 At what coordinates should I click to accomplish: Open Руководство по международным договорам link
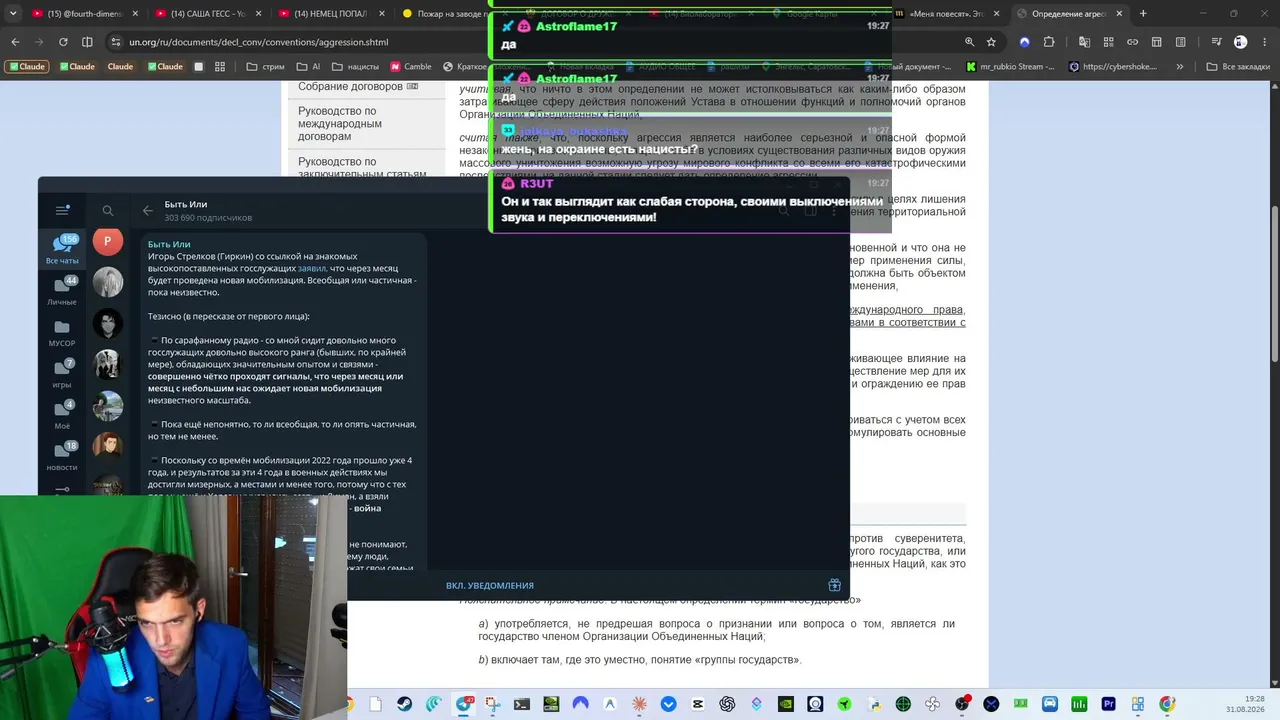340,124
